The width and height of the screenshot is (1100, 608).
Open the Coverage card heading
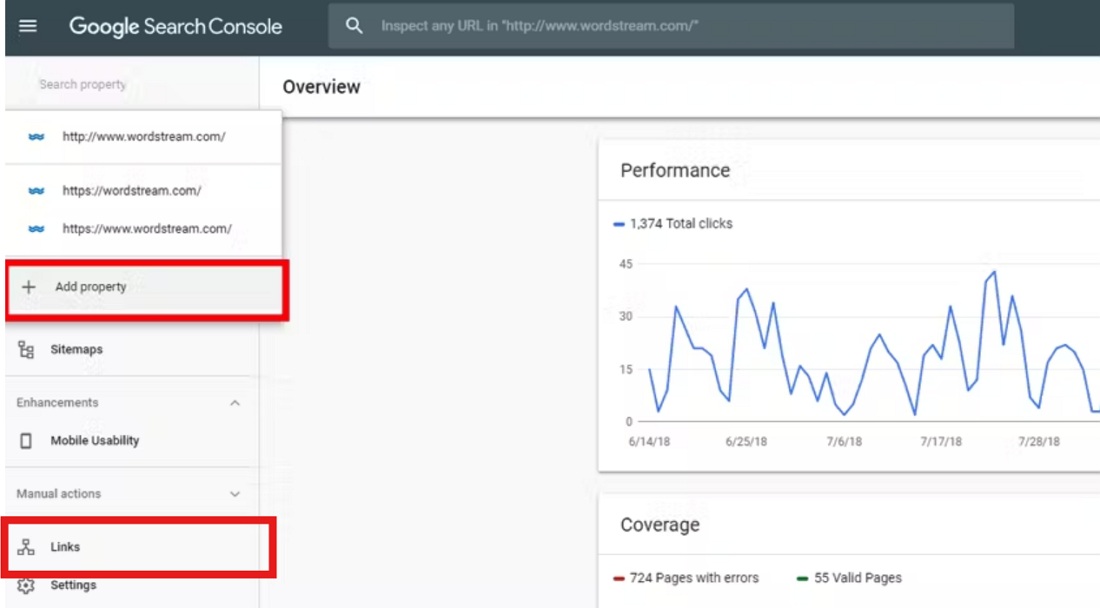[x=659, y=525]
